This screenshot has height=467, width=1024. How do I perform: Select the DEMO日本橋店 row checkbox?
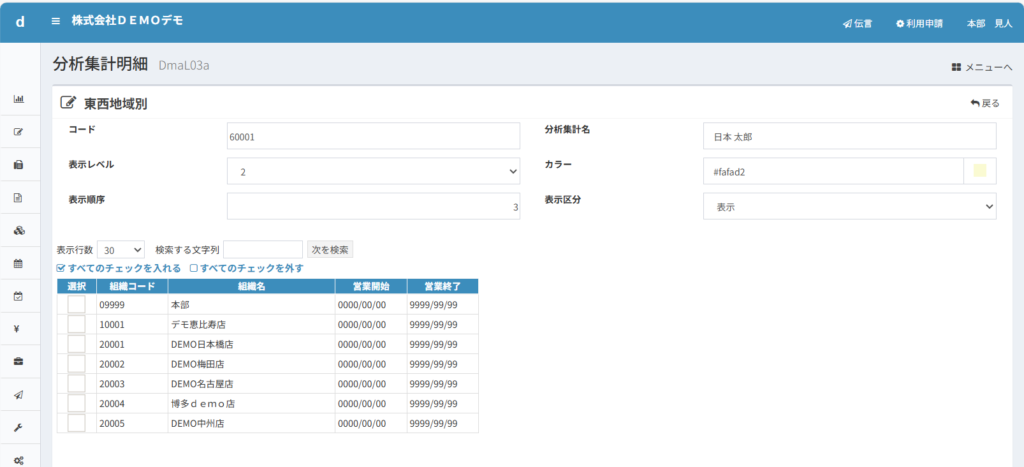76,344
